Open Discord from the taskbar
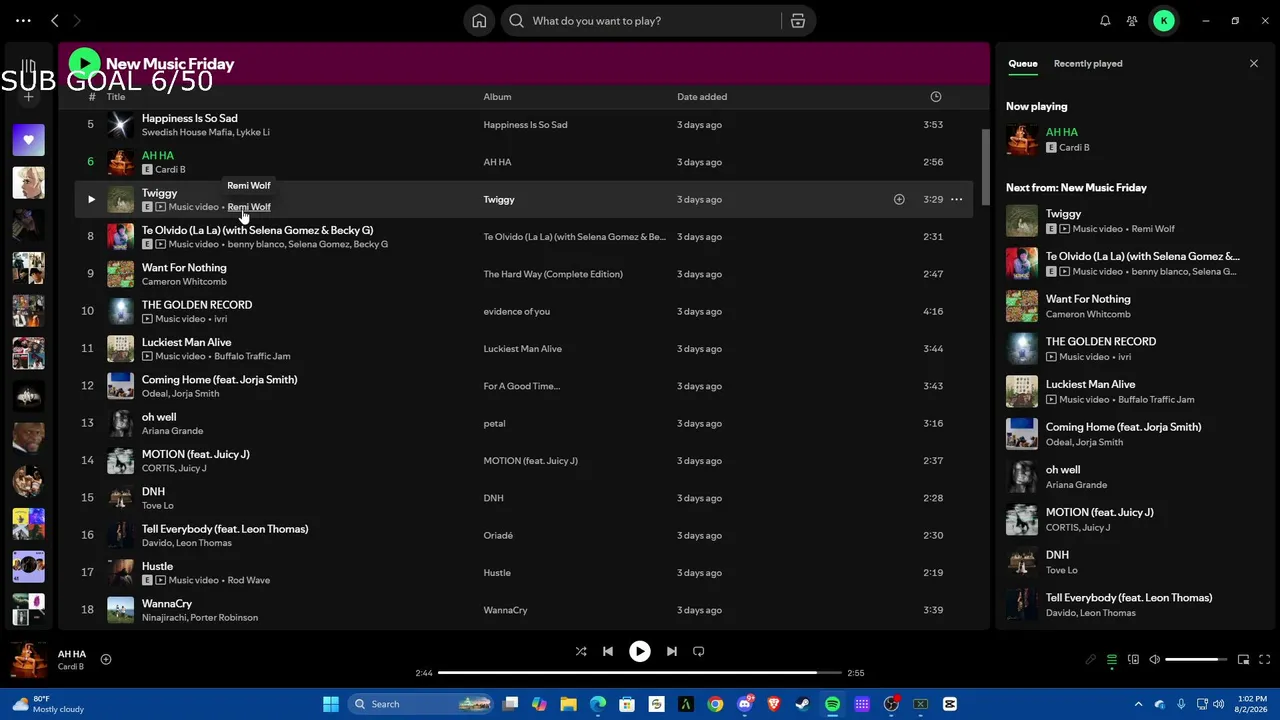The width and height of the screenshot is (1280, 720). 745,704
